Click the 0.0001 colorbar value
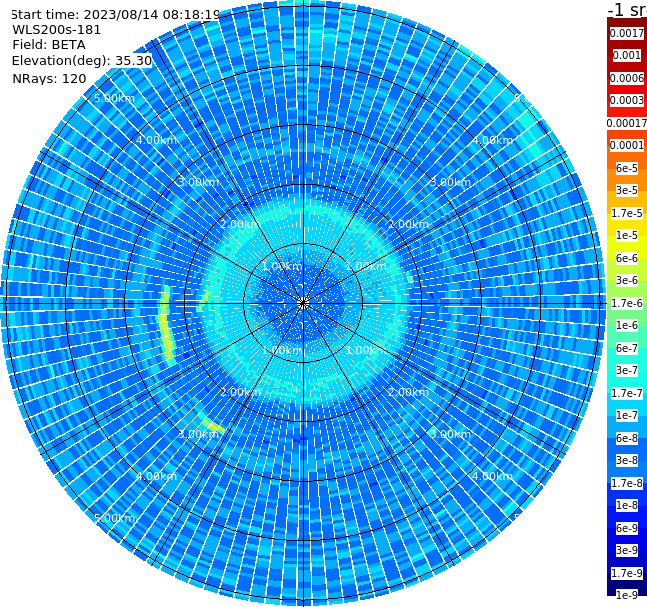The height and width of the screenshot is (607, 647). pos(627,145)
